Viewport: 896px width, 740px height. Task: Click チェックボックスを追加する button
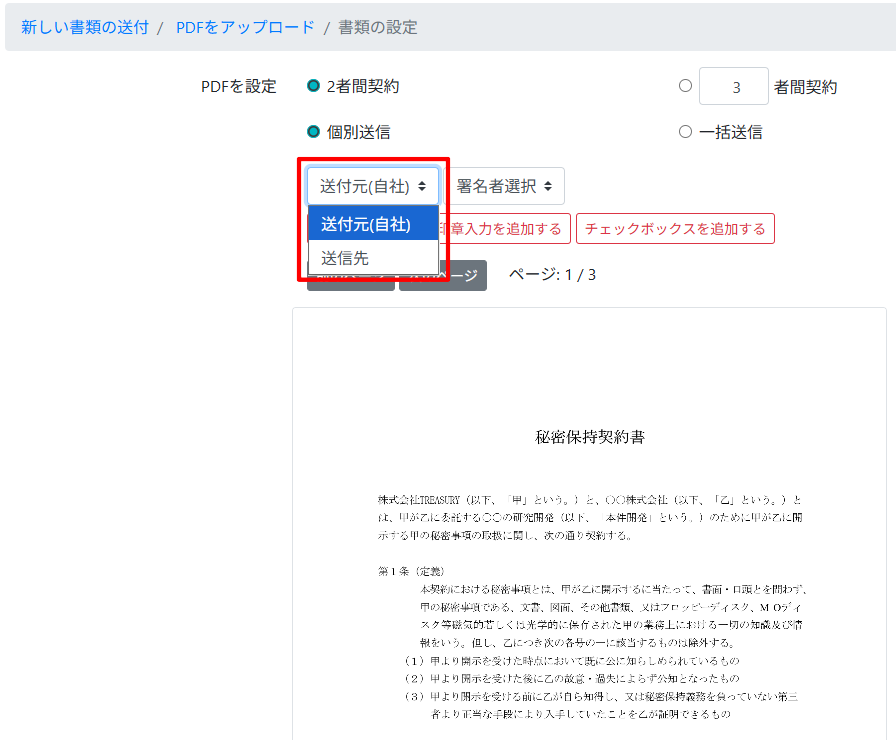pos(675,229)
